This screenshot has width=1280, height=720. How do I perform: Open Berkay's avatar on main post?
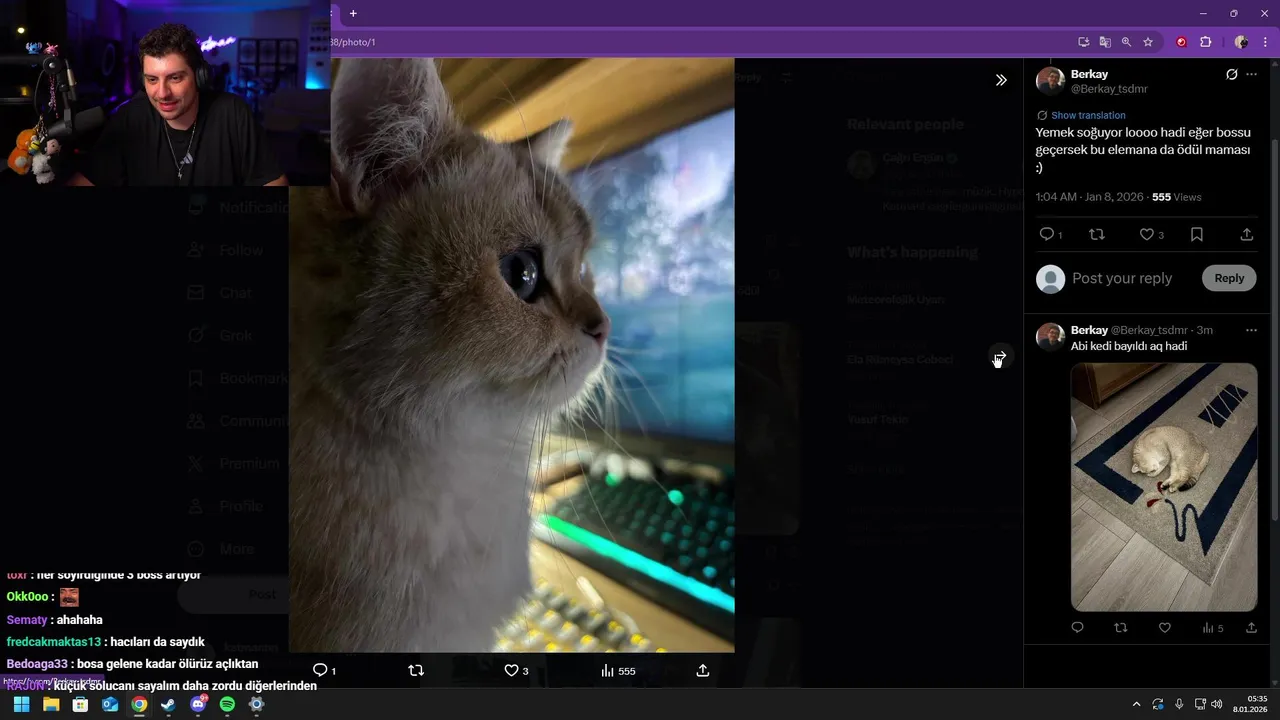pos(1050,81)
